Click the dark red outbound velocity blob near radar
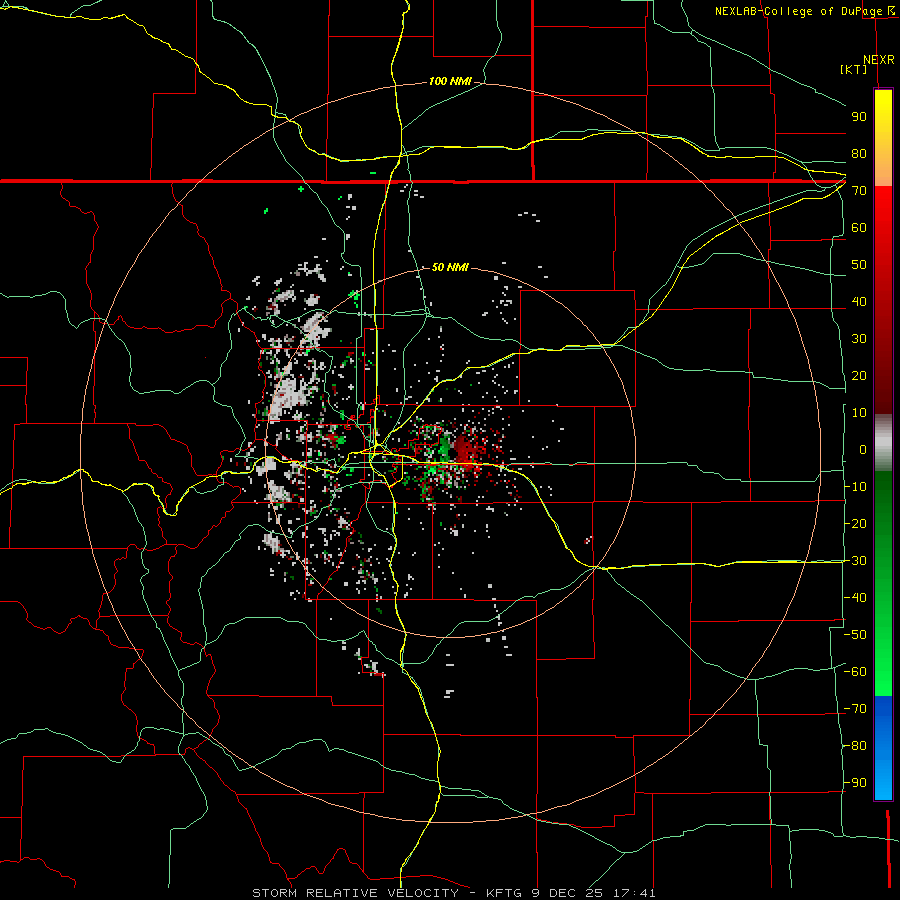Image resolution: width=900 pixels, height=900 pixels. (x=464, y=448)
